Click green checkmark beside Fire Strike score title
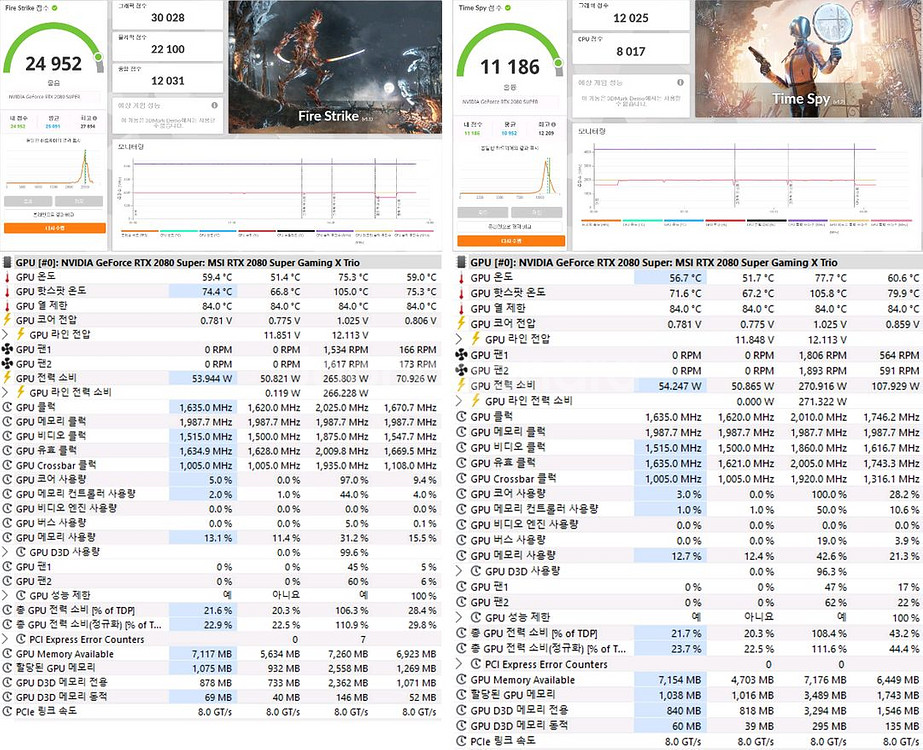 pos(55,8)
